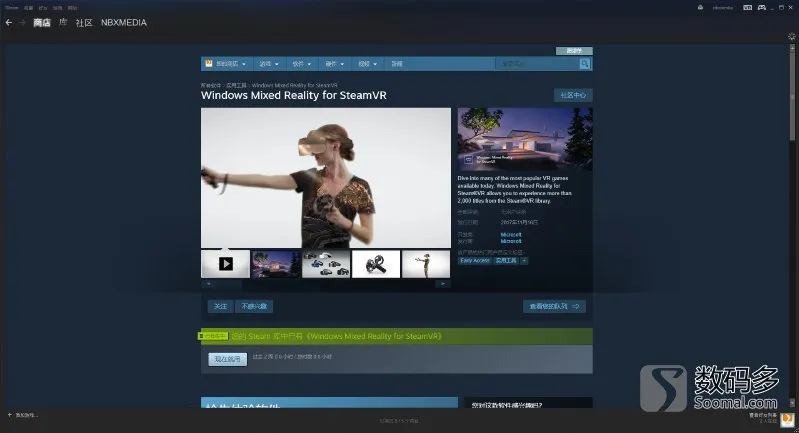Open the wishlist button above store menu
The width and height of the screenshot is (799, 433).
pyautogui.click(x=574, y=50)
